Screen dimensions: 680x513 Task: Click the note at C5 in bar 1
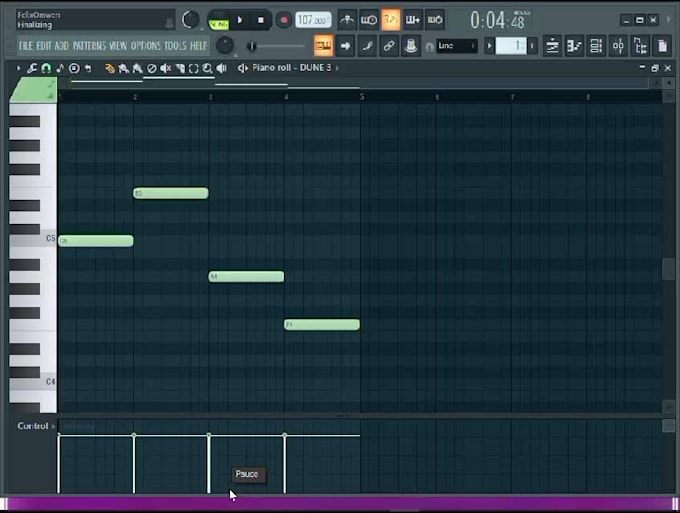point(96,241)
